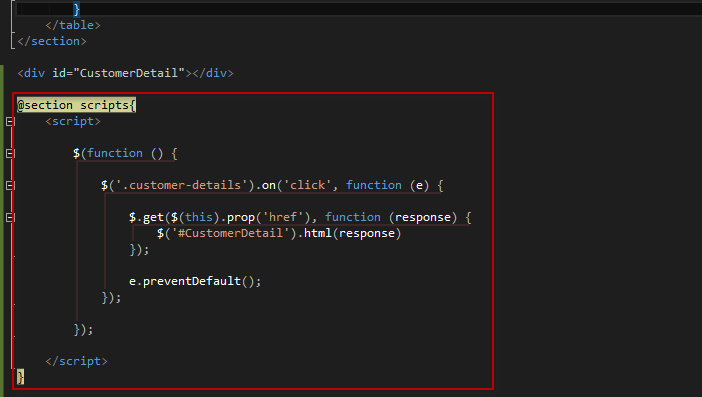Click the '#CustomerDetail' selector string

[230, 233]
